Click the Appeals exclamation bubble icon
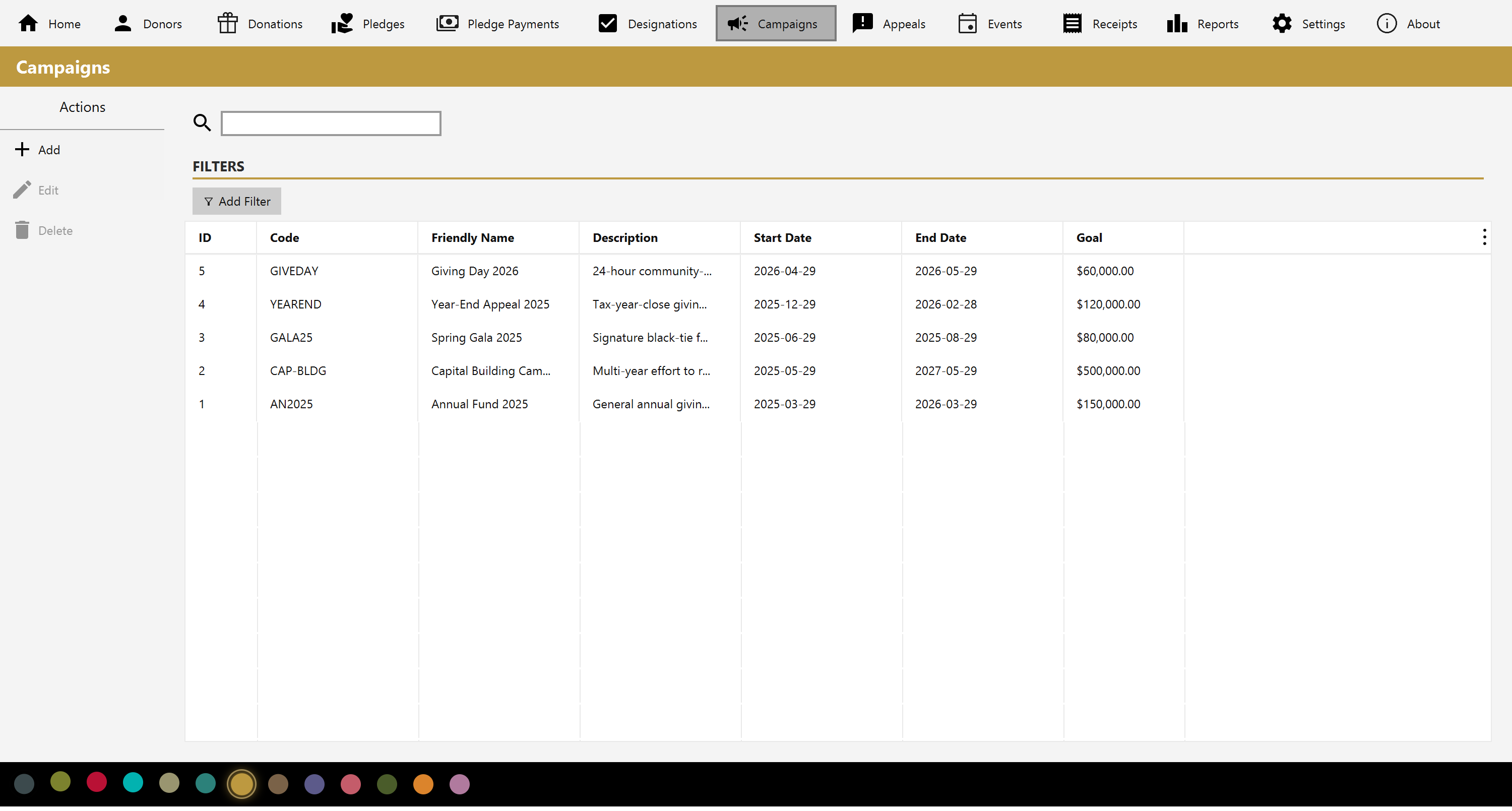Viewport: 1512px width, 811px height. click(863, 24)
